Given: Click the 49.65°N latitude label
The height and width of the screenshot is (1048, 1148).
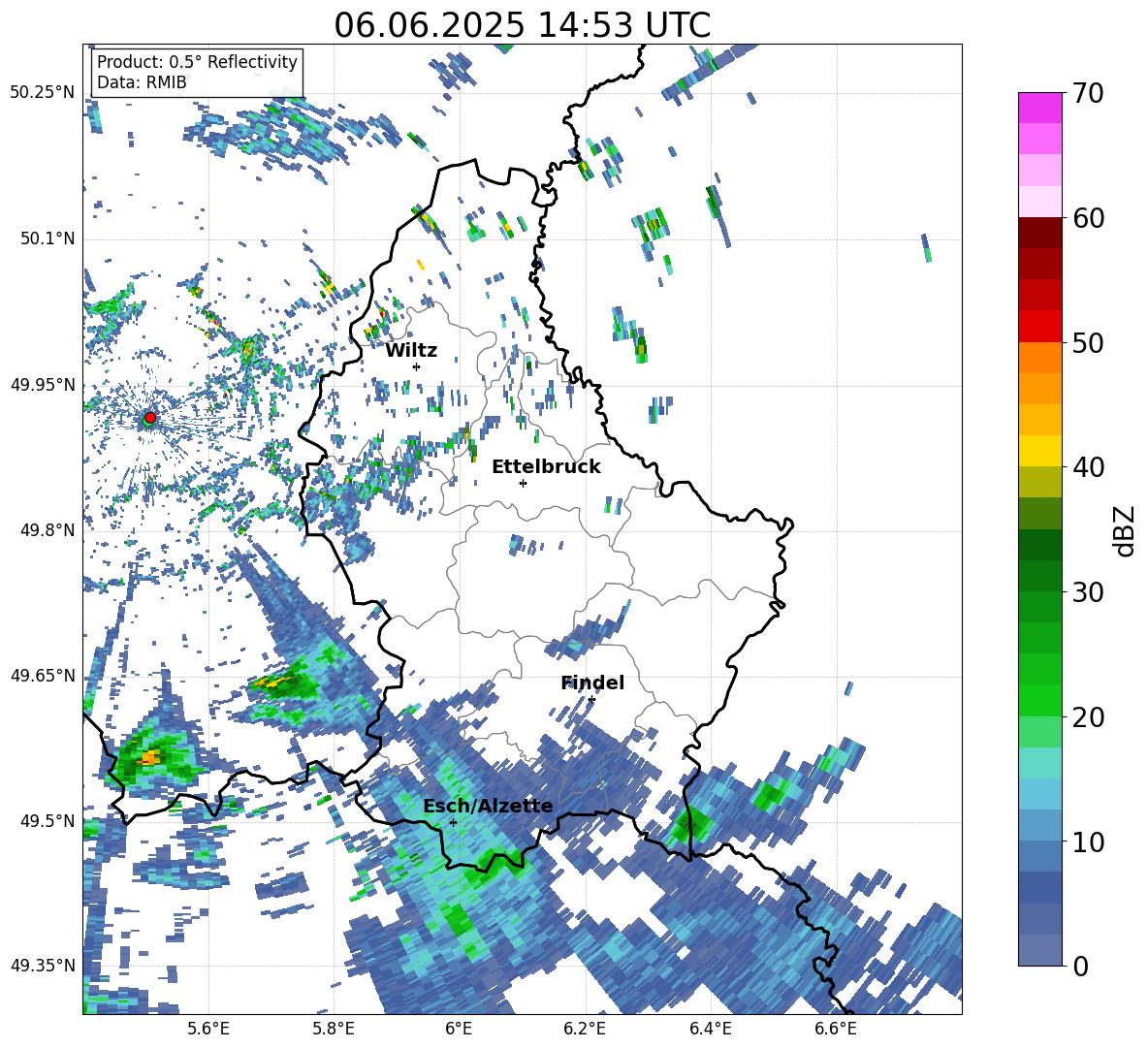Looking at the screenshot, I should [43, 675].
